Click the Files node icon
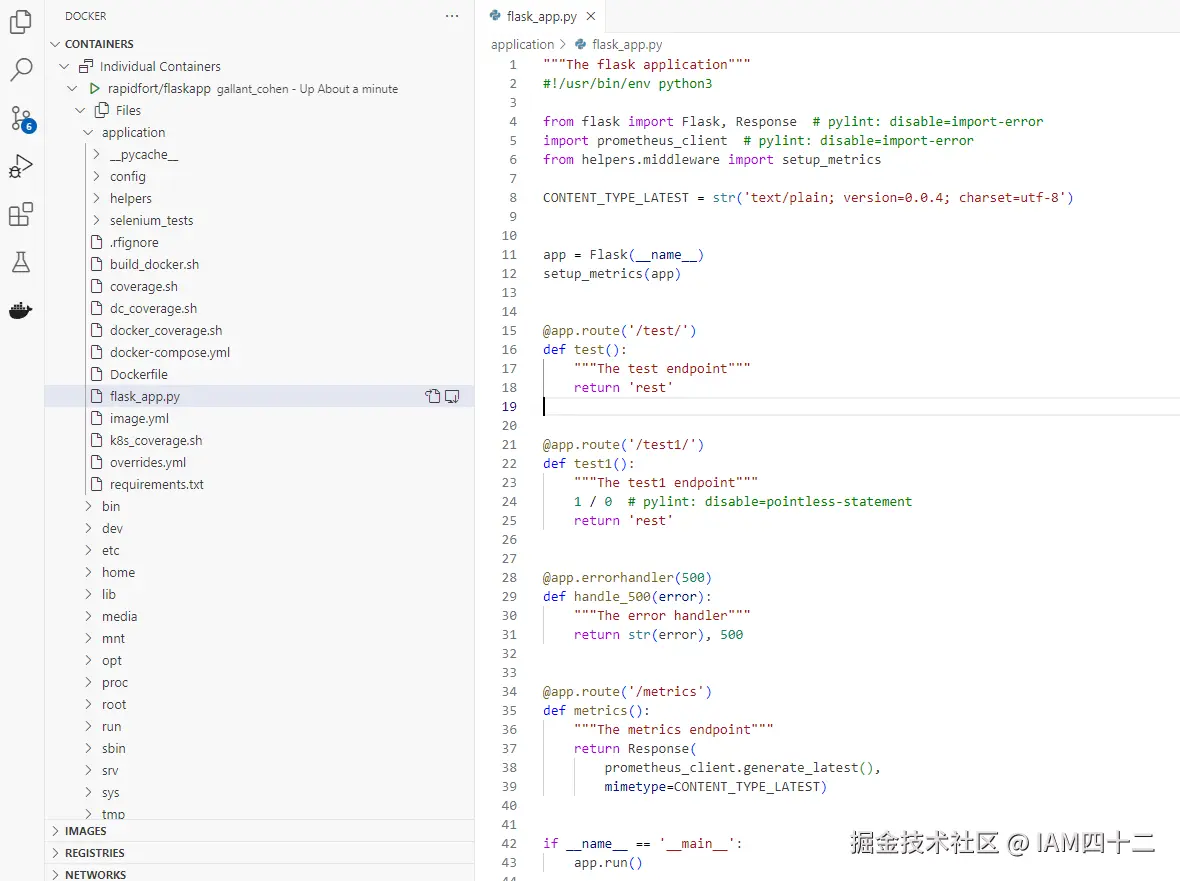Viewport: 1180px width, 881px height. (102, 111)
